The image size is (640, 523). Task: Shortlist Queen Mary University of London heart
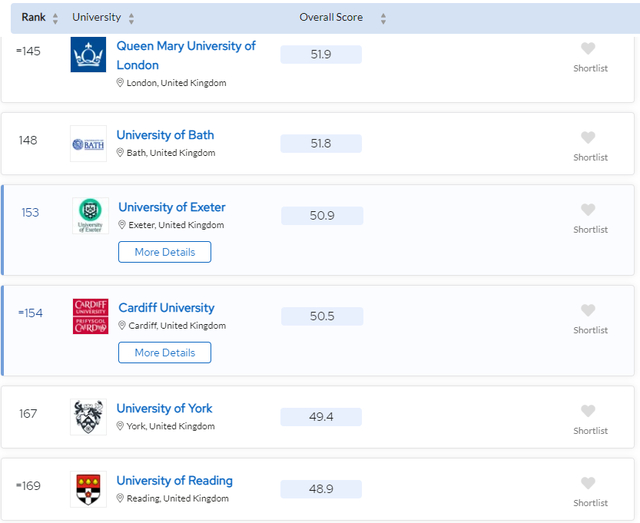click(588, 49)
